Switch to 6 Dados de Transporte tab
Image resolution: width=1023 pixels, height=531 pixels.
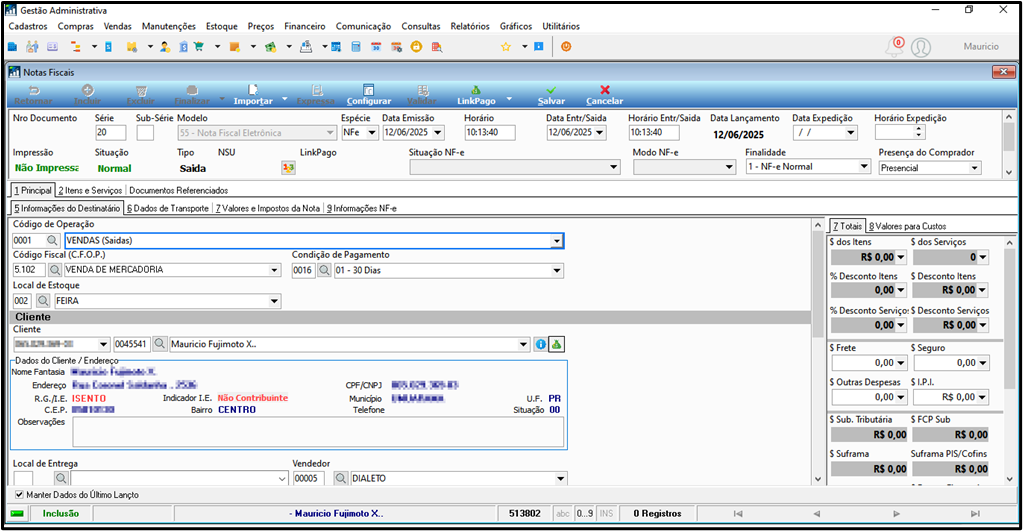(x=168, y=208)
